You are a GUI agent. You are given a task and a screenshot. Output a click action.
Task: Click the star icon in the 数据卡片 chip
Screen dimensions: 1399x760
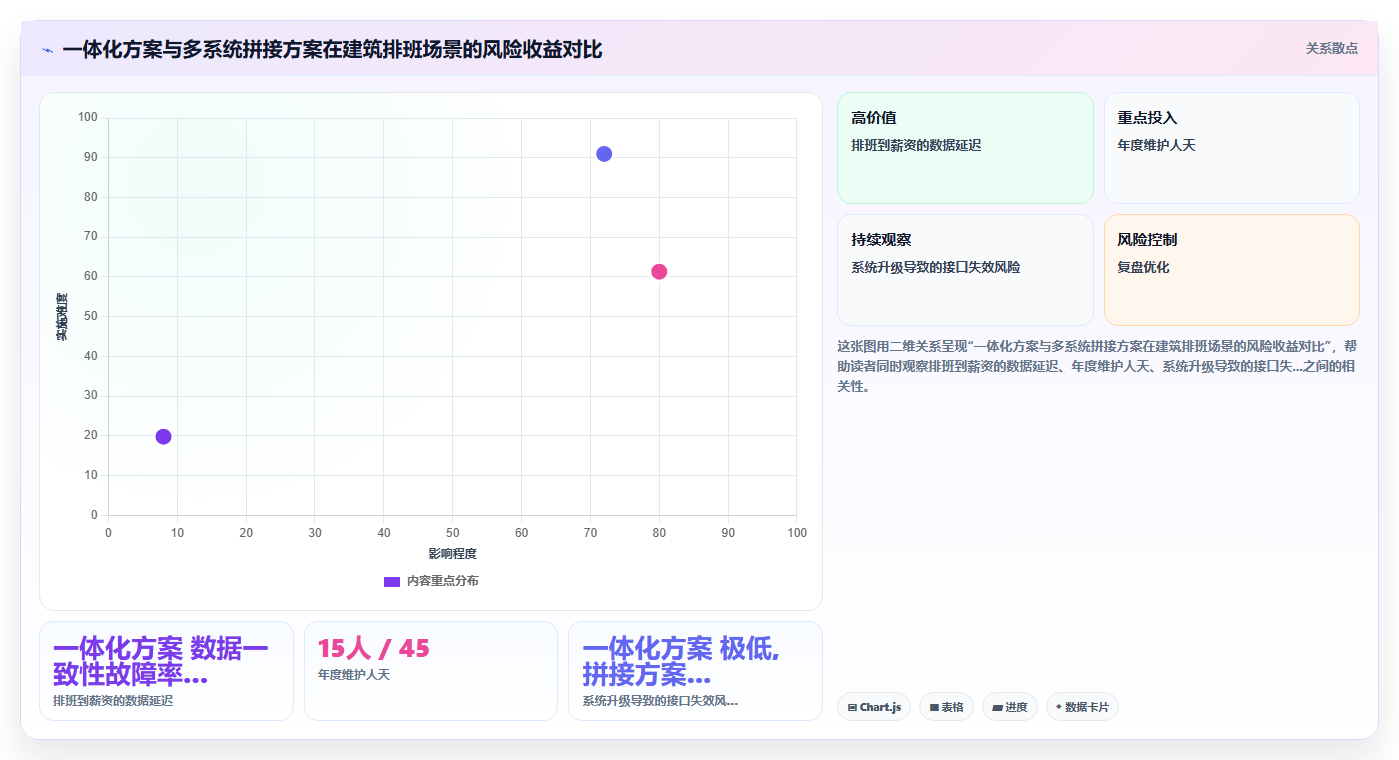point(1058,707)
